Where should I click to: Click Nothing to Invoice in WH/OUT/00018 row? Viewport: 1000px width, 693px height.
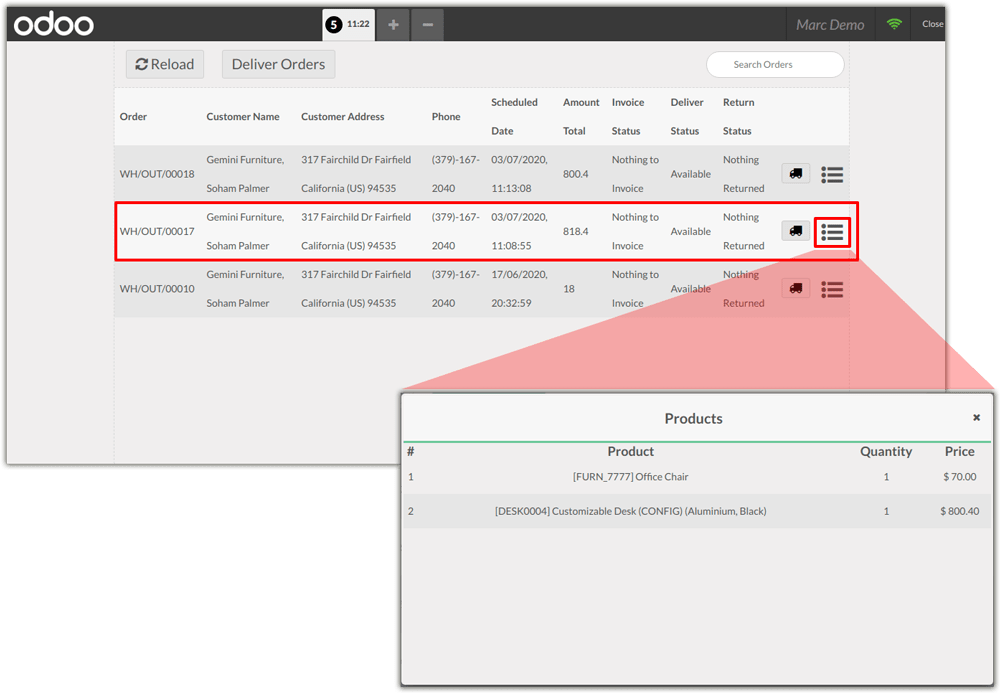(x=635, y=174)
